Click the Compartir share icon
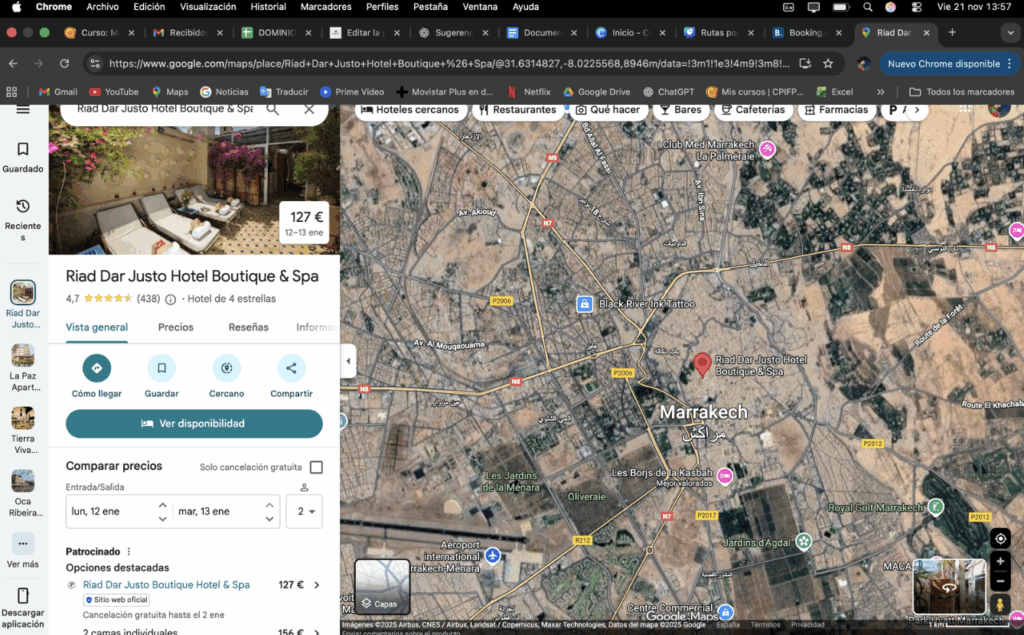The image size is (1024, 635). click(291, 368)
